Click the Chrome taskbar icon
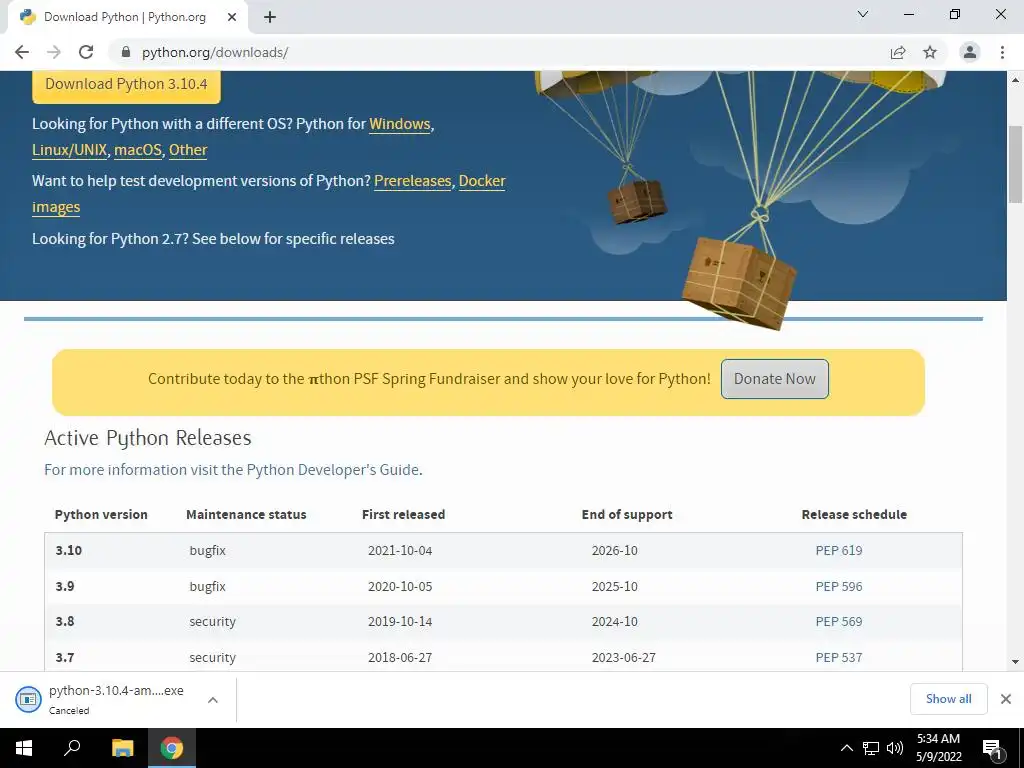Screen dimensions: 1024x768 (x=172, y=748)
